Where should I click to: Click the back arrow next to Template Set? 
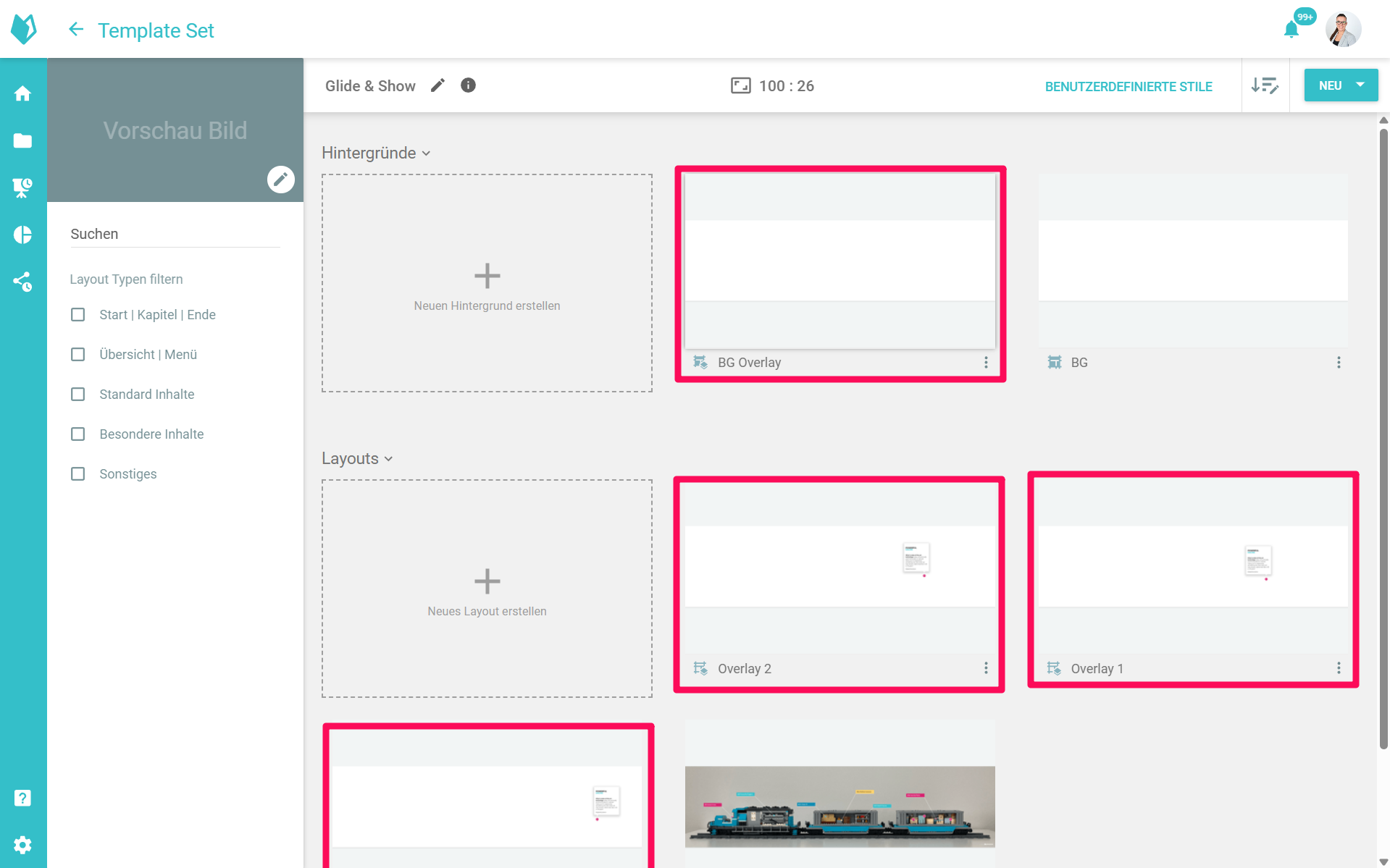[76, 30]
